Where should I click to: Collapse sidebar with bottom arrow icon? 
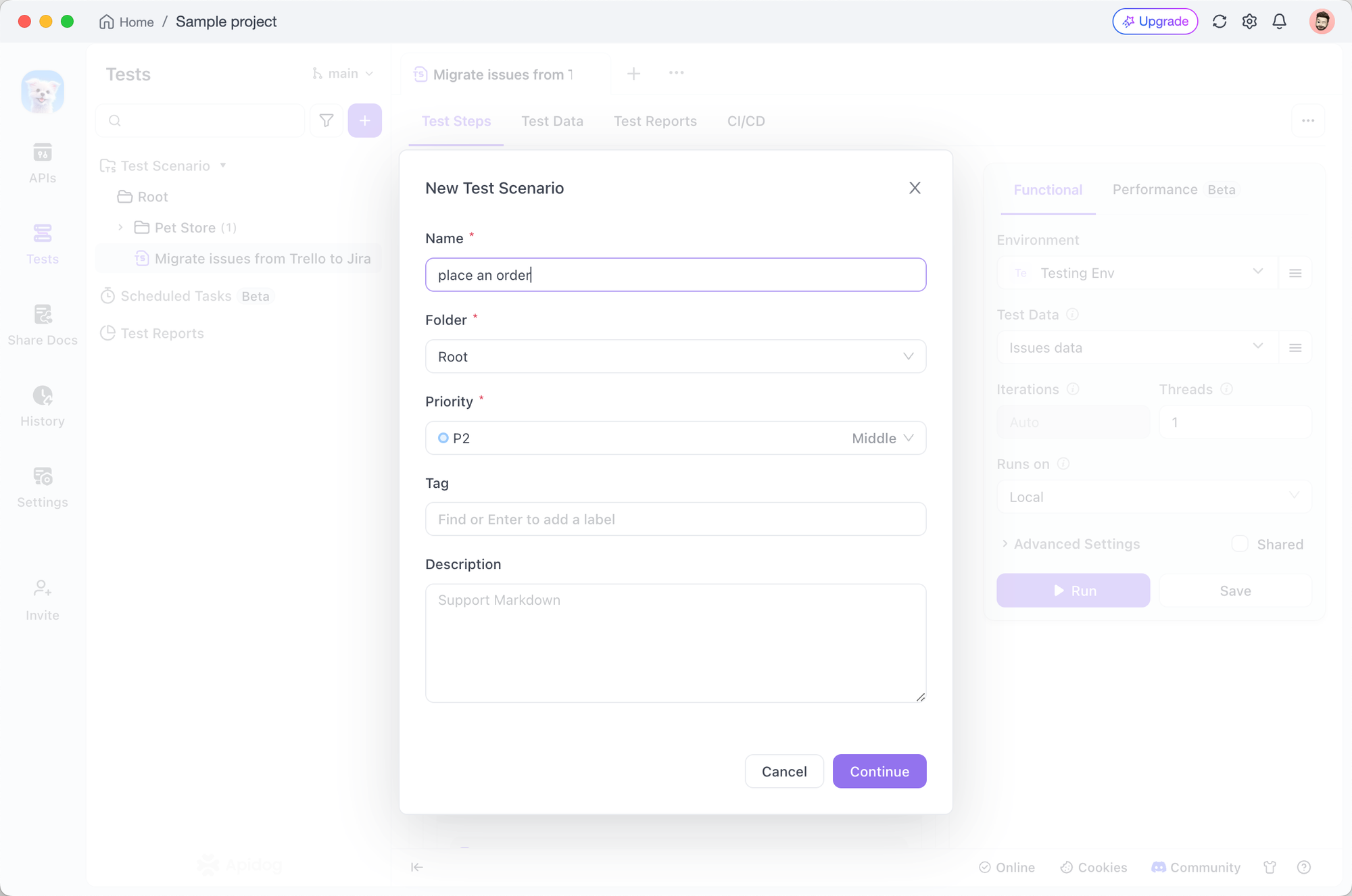pos(416,867)
